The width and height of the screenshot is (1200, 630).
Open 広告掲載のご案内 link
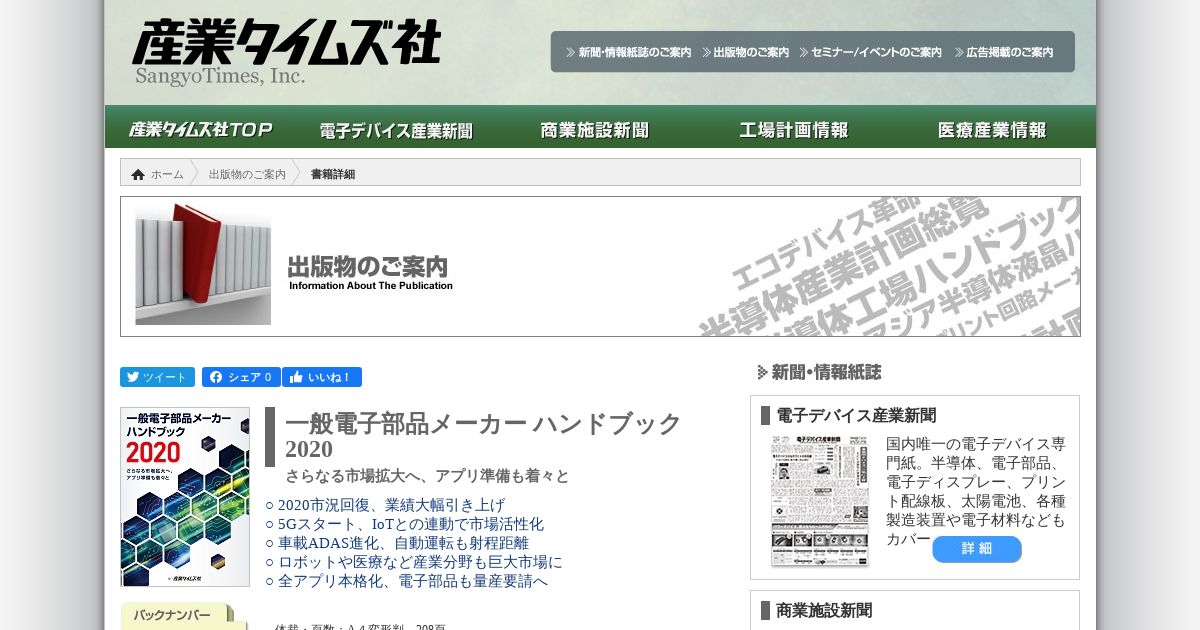pyautogui.click(x=1003, y=52)
